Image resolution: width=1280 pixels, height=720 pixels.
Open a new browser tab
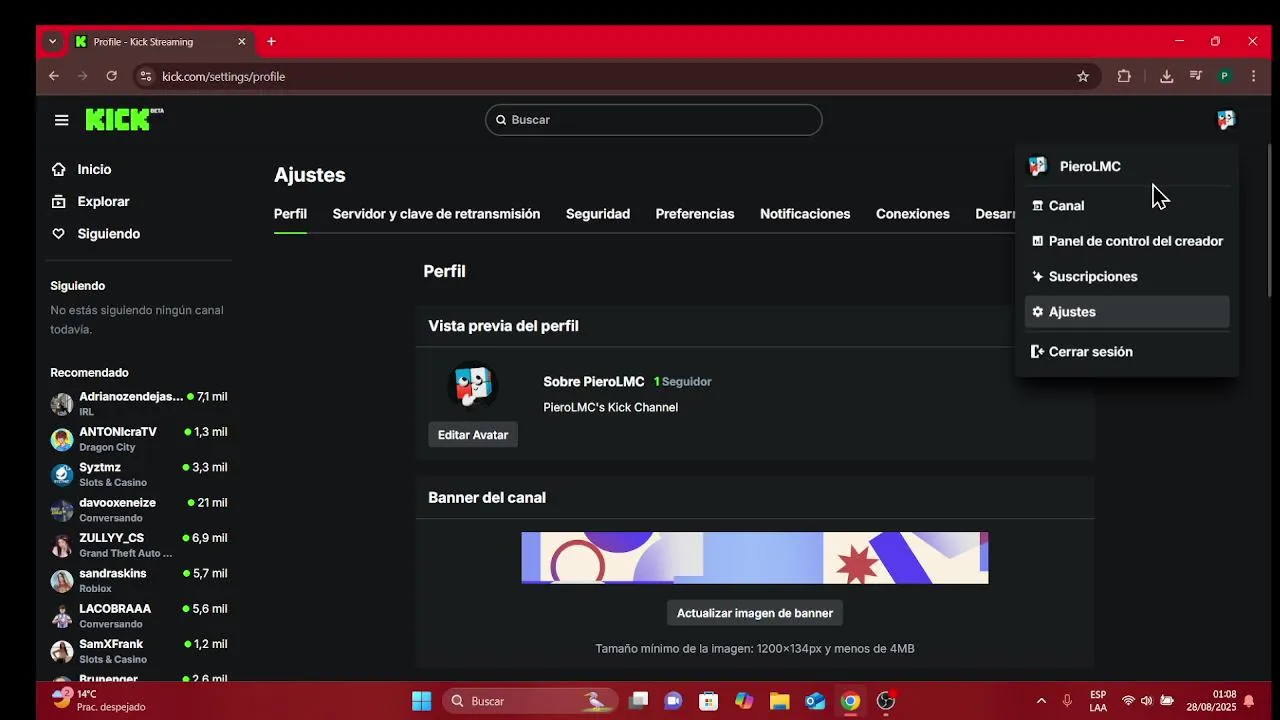tap(271, 42)
